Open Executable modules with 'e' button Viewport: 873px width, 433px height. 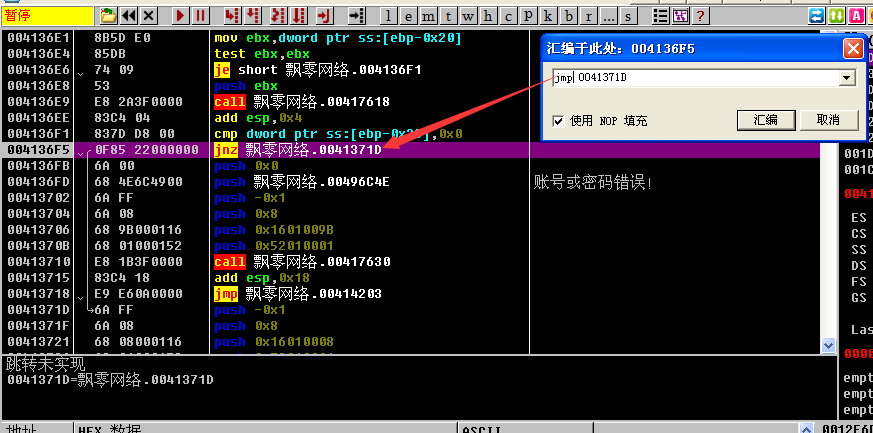coord(409,16)
